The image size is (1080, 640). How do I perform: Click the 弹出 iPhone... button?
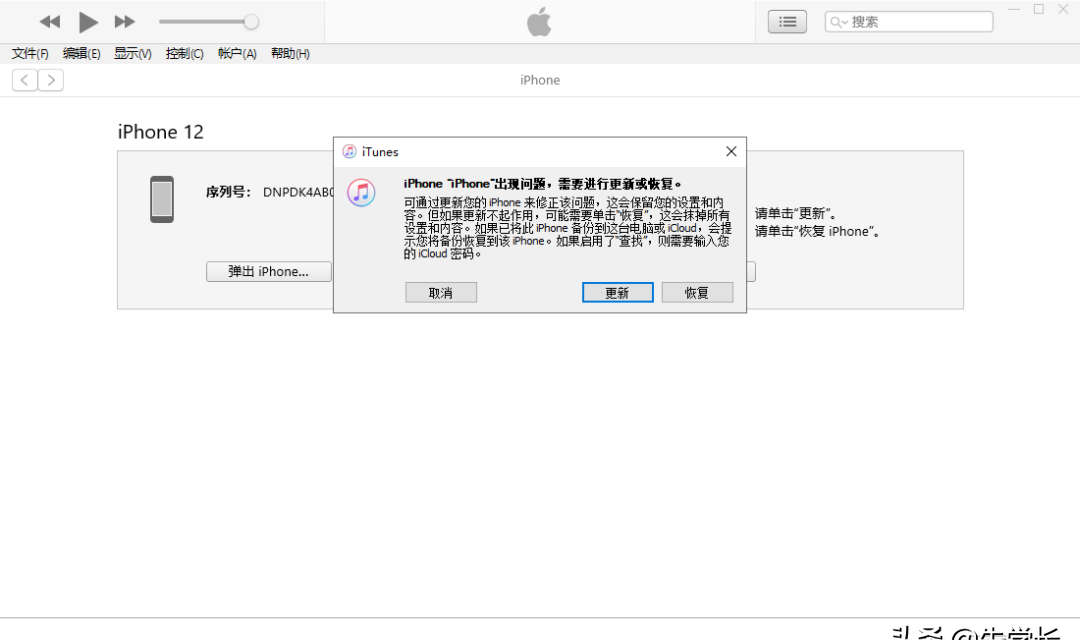pos(269,271)
